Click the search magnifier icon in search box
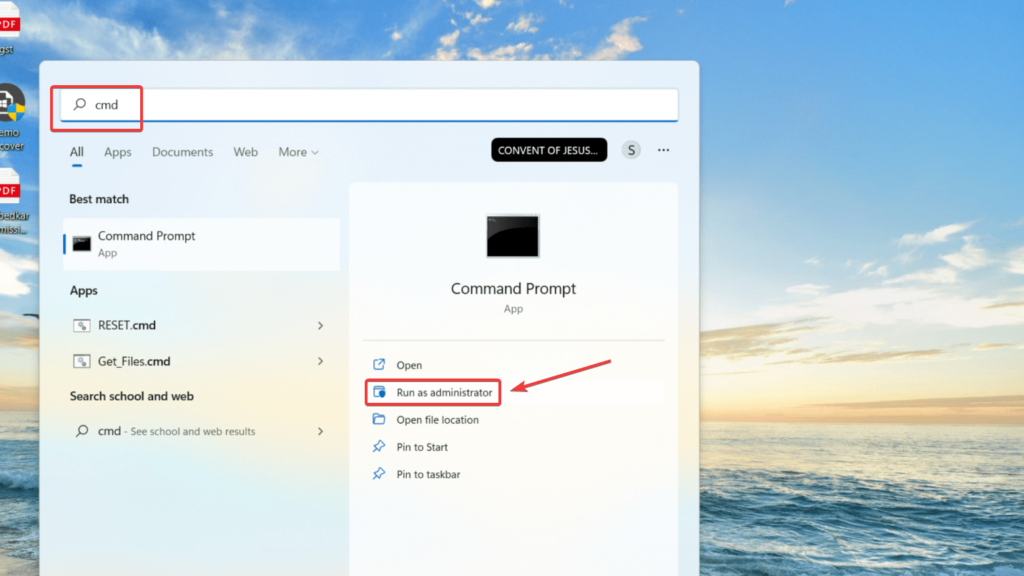This screenshot has height=576, width=1024. (80, 104)
